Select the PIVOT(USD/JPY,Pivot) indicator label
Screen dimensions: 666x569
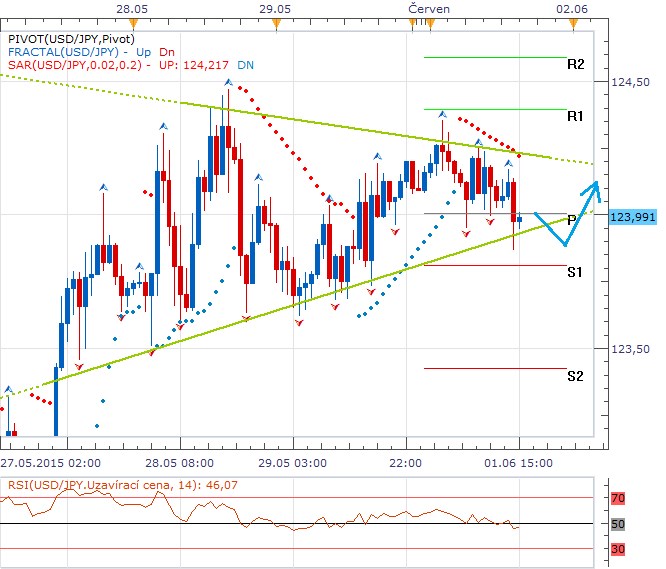coord(71,39)
